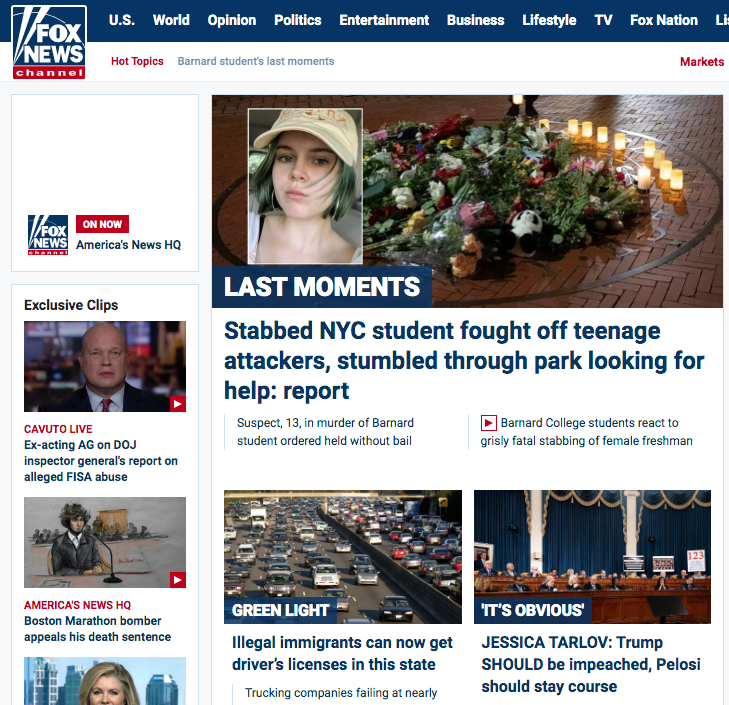Play the Cavuto Live clip via red play icon
The height and width of the screenshot is (705, 729).
(178, 404)
